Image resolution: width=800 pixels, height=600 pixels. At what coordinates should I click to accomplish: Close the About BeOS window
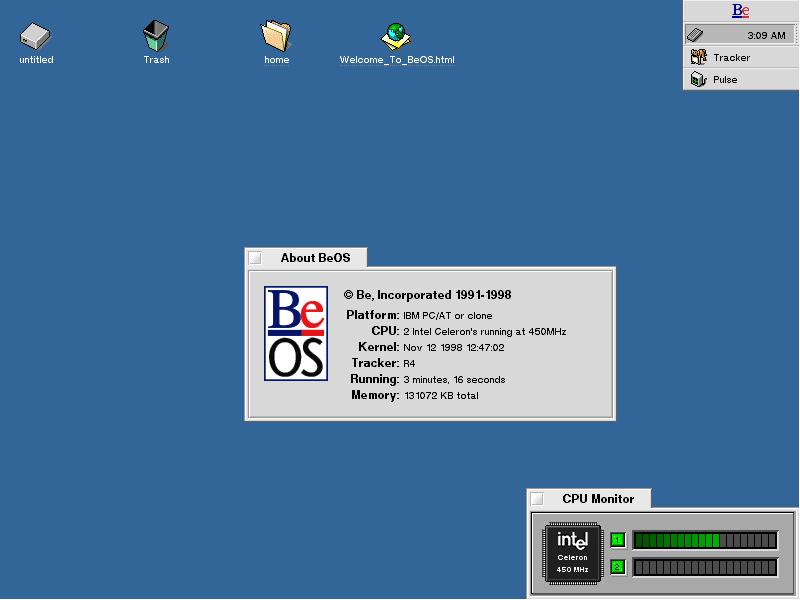[255, 258]
